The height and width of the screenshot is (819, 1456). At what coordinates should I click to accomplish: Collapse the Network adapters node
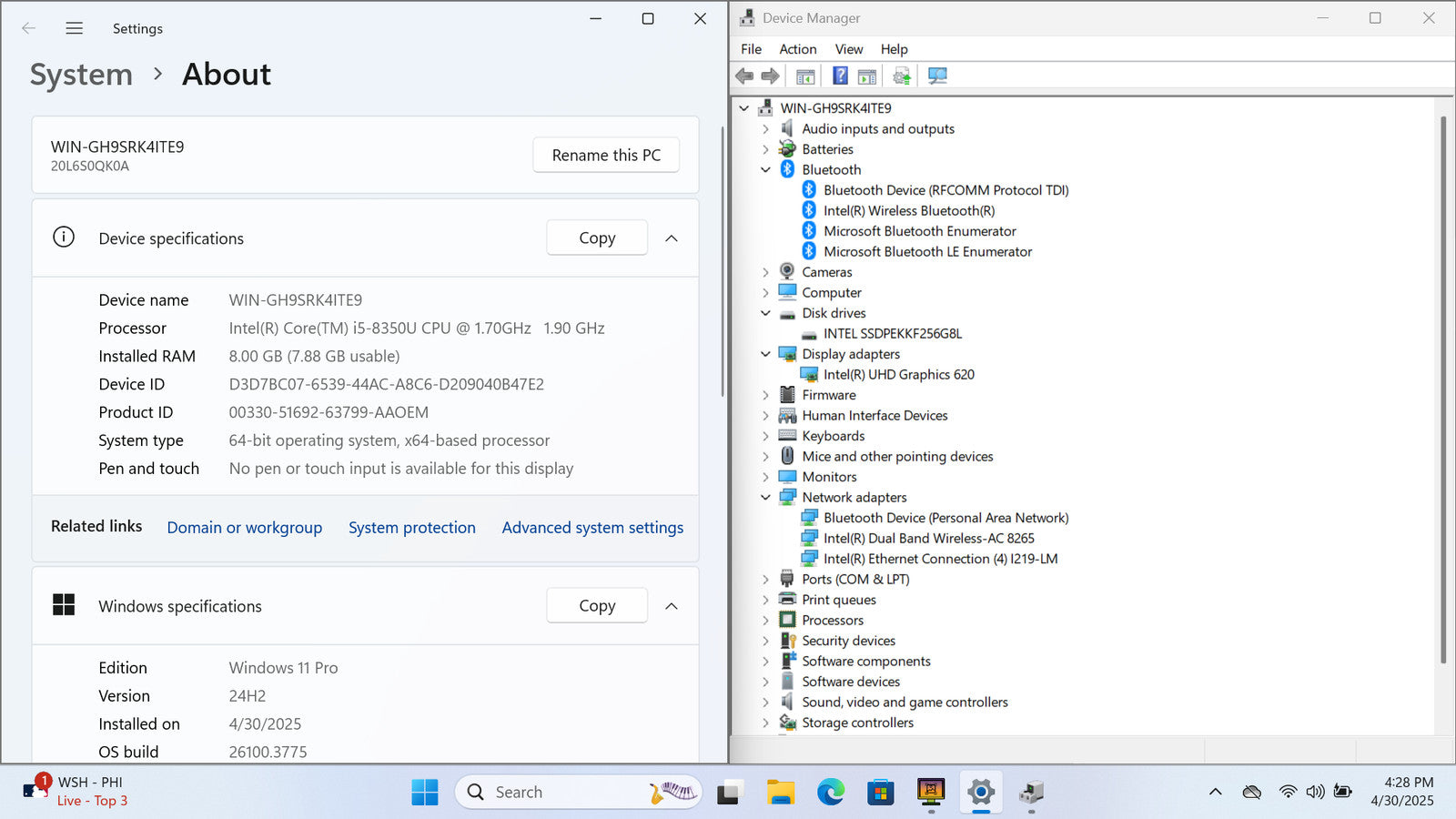coord(765,497)
